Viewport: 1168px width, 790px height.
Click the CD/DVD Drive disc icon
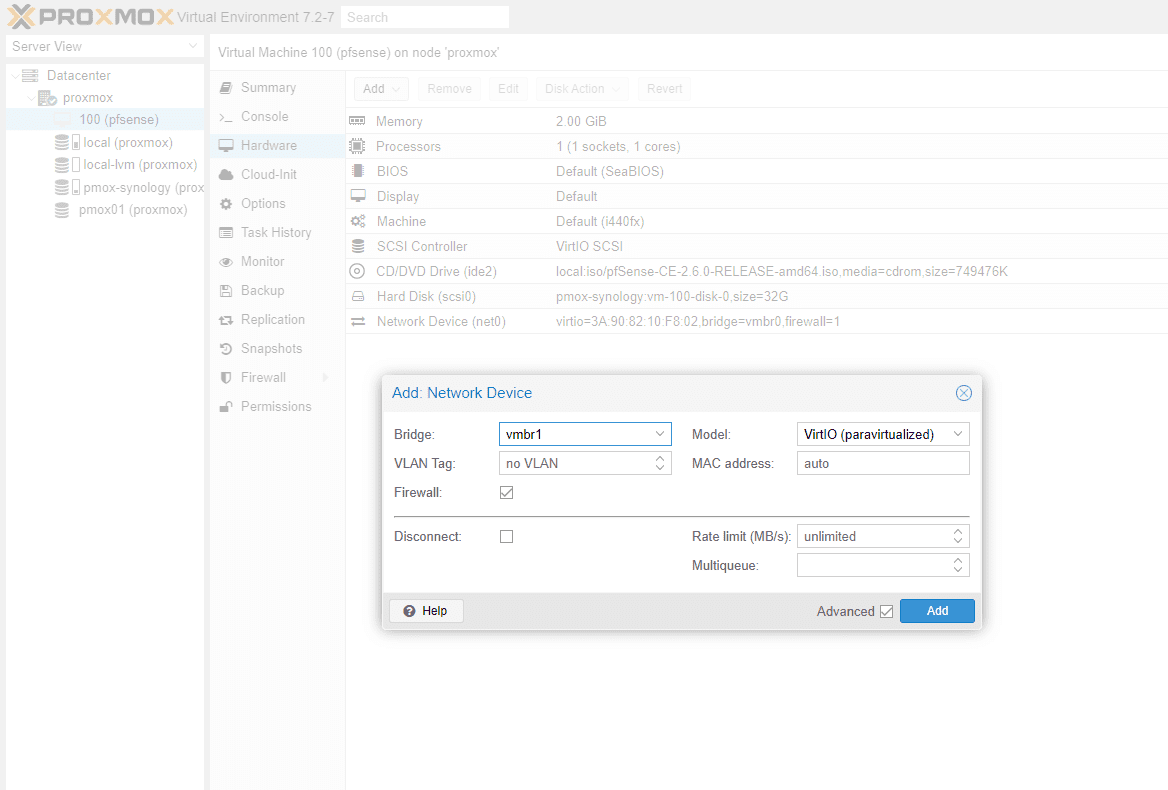pyautogui.click(x=358, y=271)
